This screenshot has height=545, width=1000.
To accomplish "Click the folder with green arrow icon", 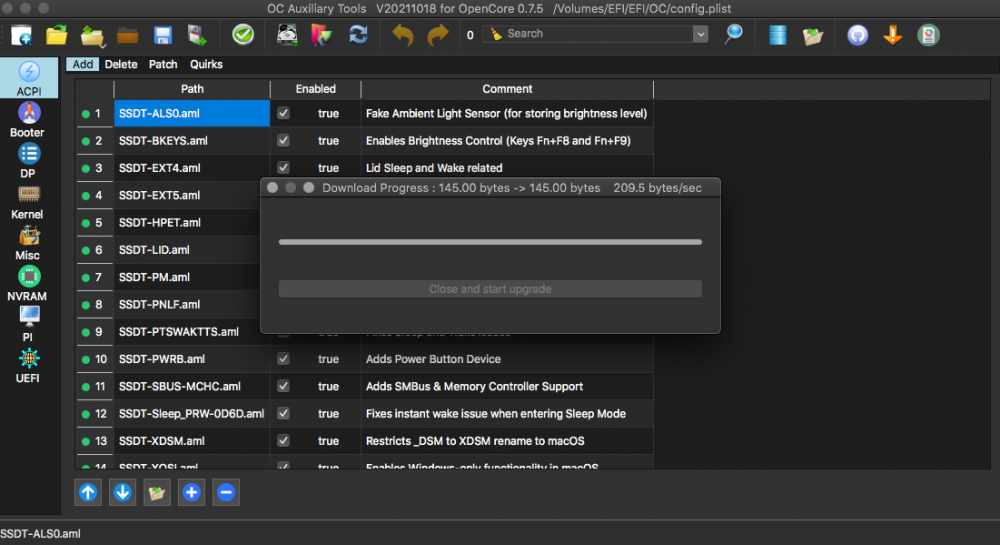I will pyautogui.click(x=812, y=36).
